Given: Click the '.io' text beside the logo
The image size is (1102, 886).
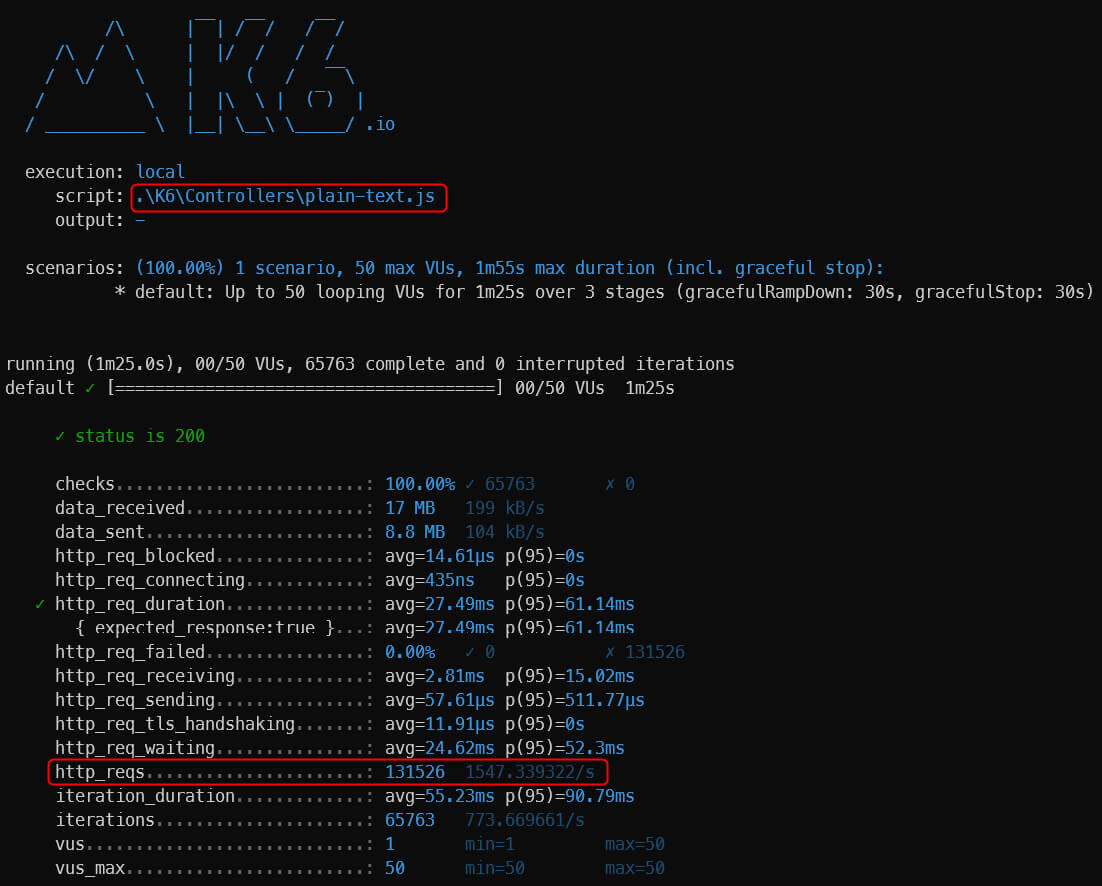Looking at the screenshot, I should coord(380,124).
